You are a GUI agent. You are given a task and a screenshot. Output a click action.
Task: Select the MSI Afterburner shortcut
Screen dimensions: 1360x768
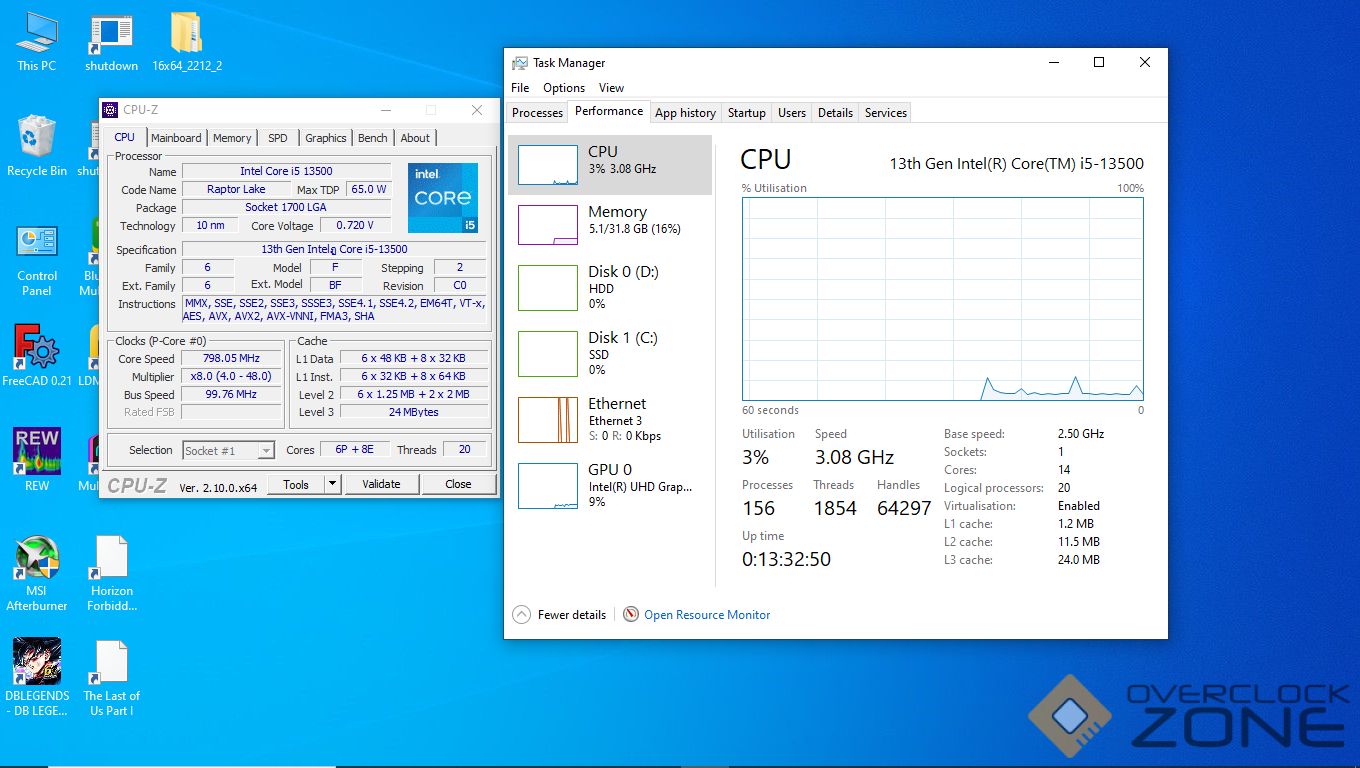coord(37,572)
